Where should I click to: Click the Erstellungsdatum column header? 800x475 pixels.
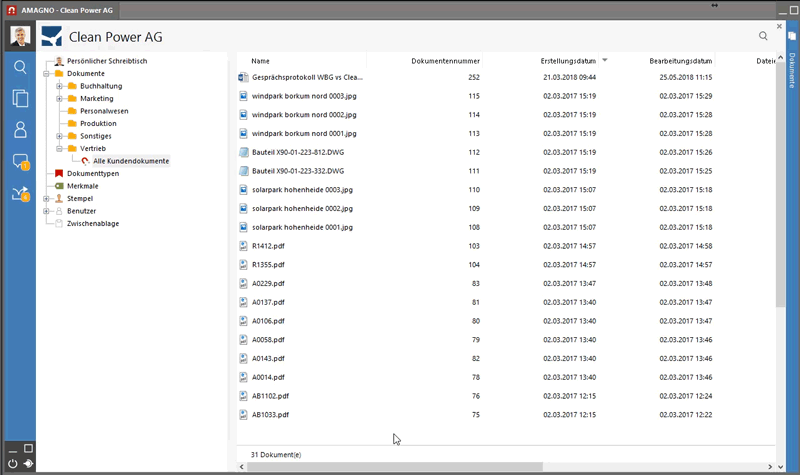coord(568,61)
